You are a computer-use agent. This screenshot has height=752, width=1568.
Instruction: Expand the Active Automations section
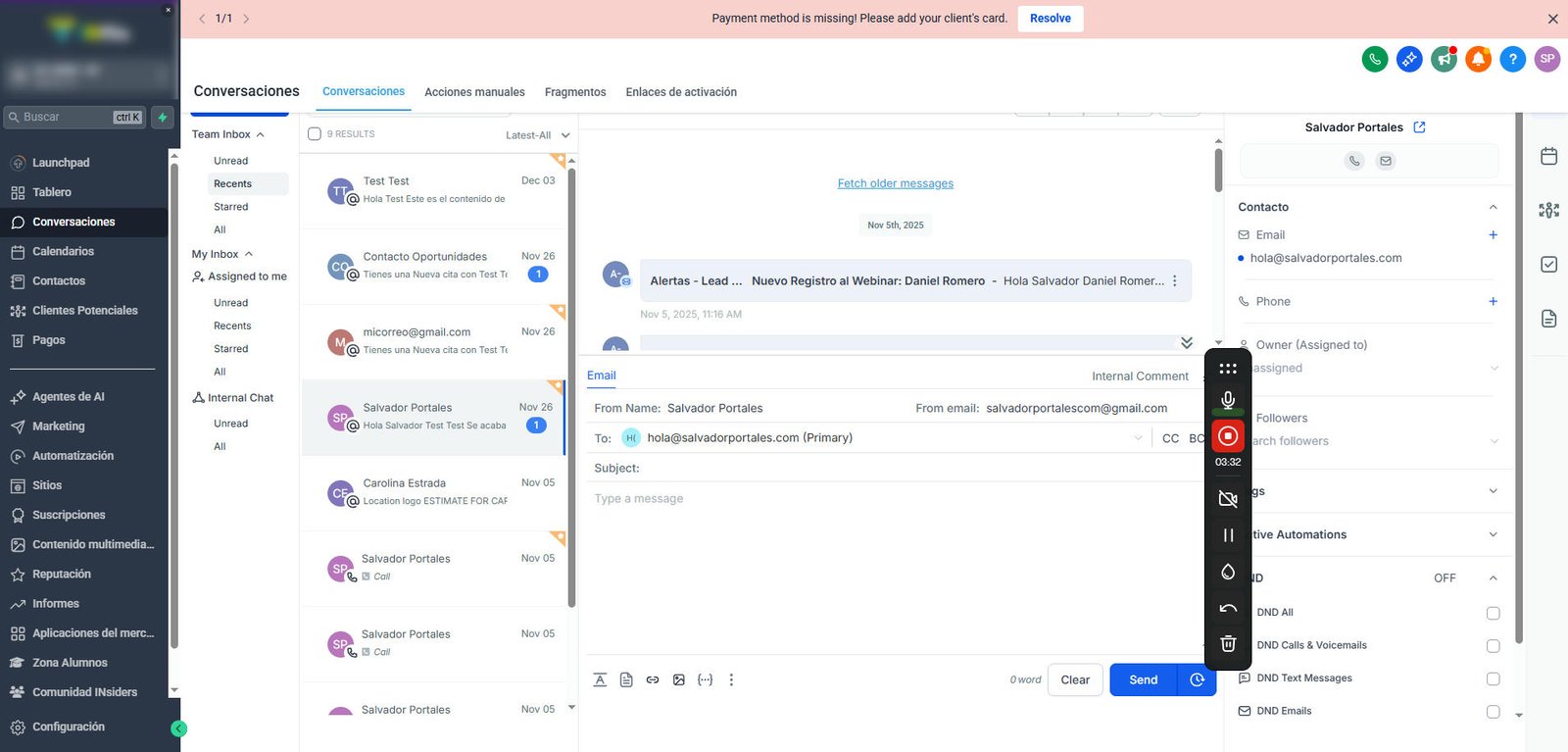point(1494,534)
